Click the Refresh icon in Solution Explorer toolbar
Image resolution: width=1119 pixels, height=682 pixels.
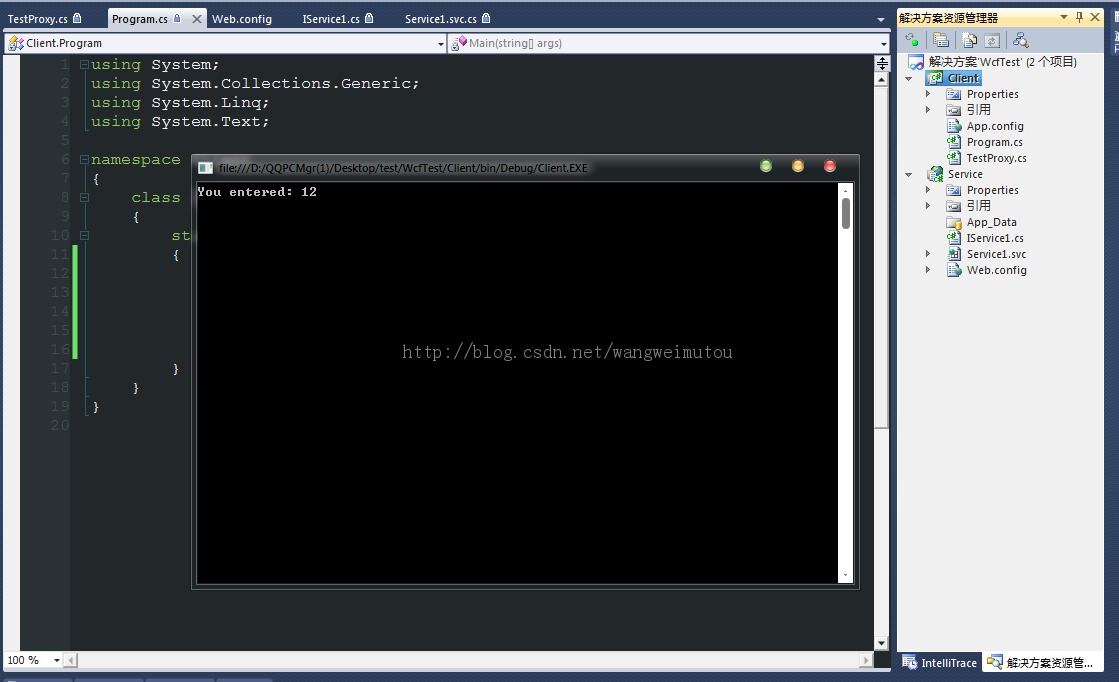coord(992,40)
